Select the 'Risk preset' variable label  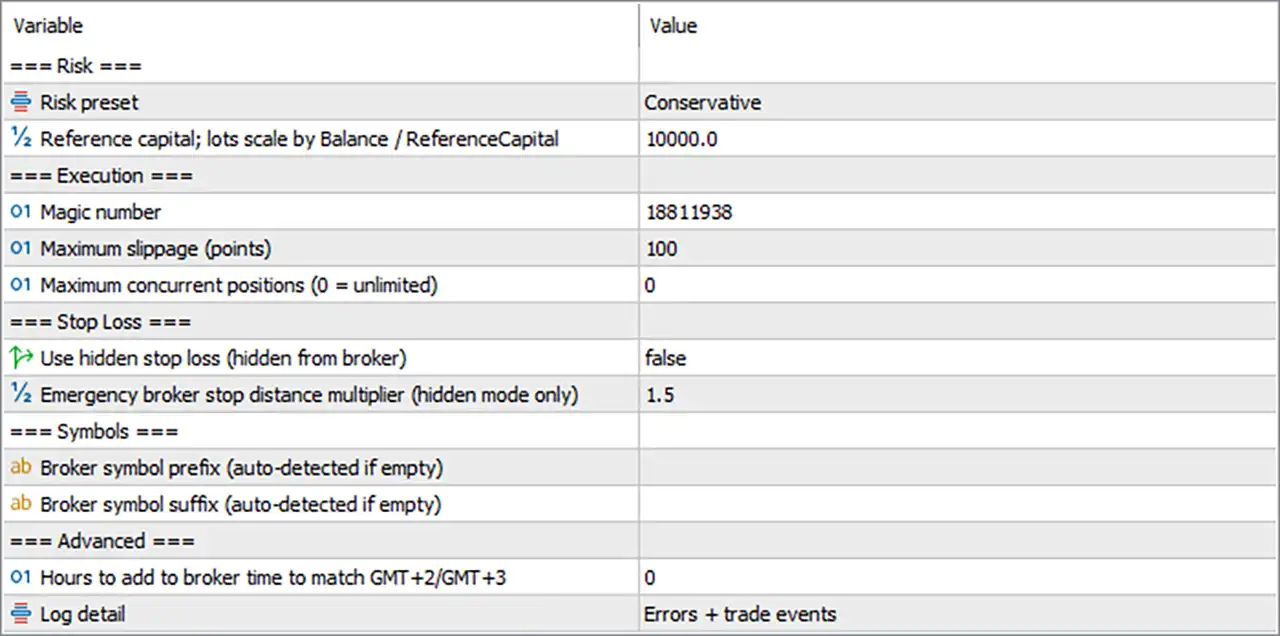tap(89, 102)
